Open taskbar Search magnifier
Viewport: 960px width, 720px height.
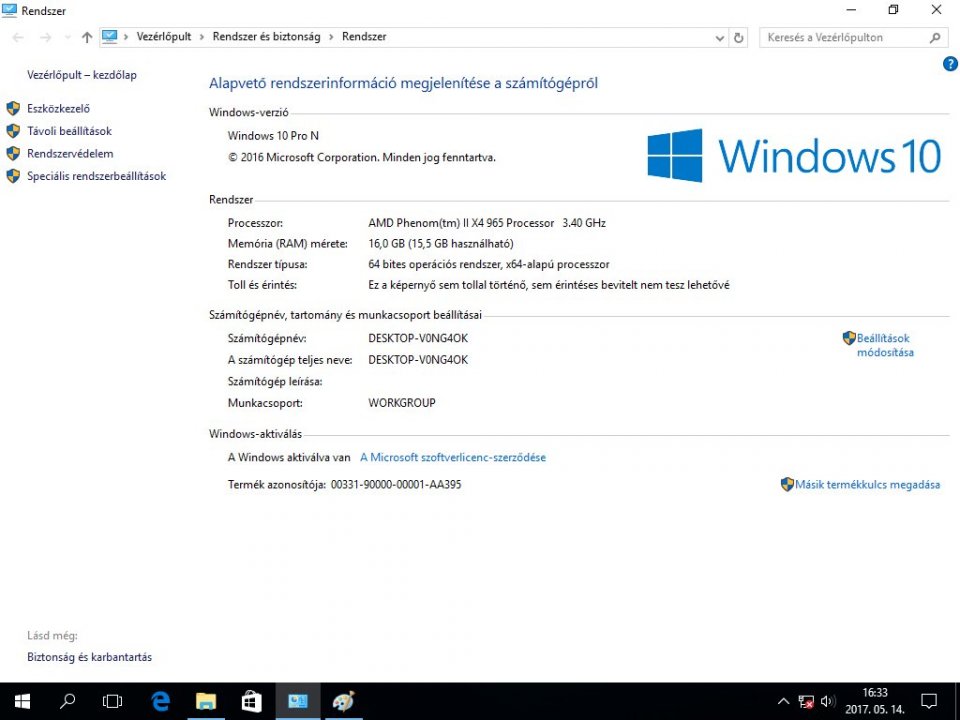[x=67, y=702]
